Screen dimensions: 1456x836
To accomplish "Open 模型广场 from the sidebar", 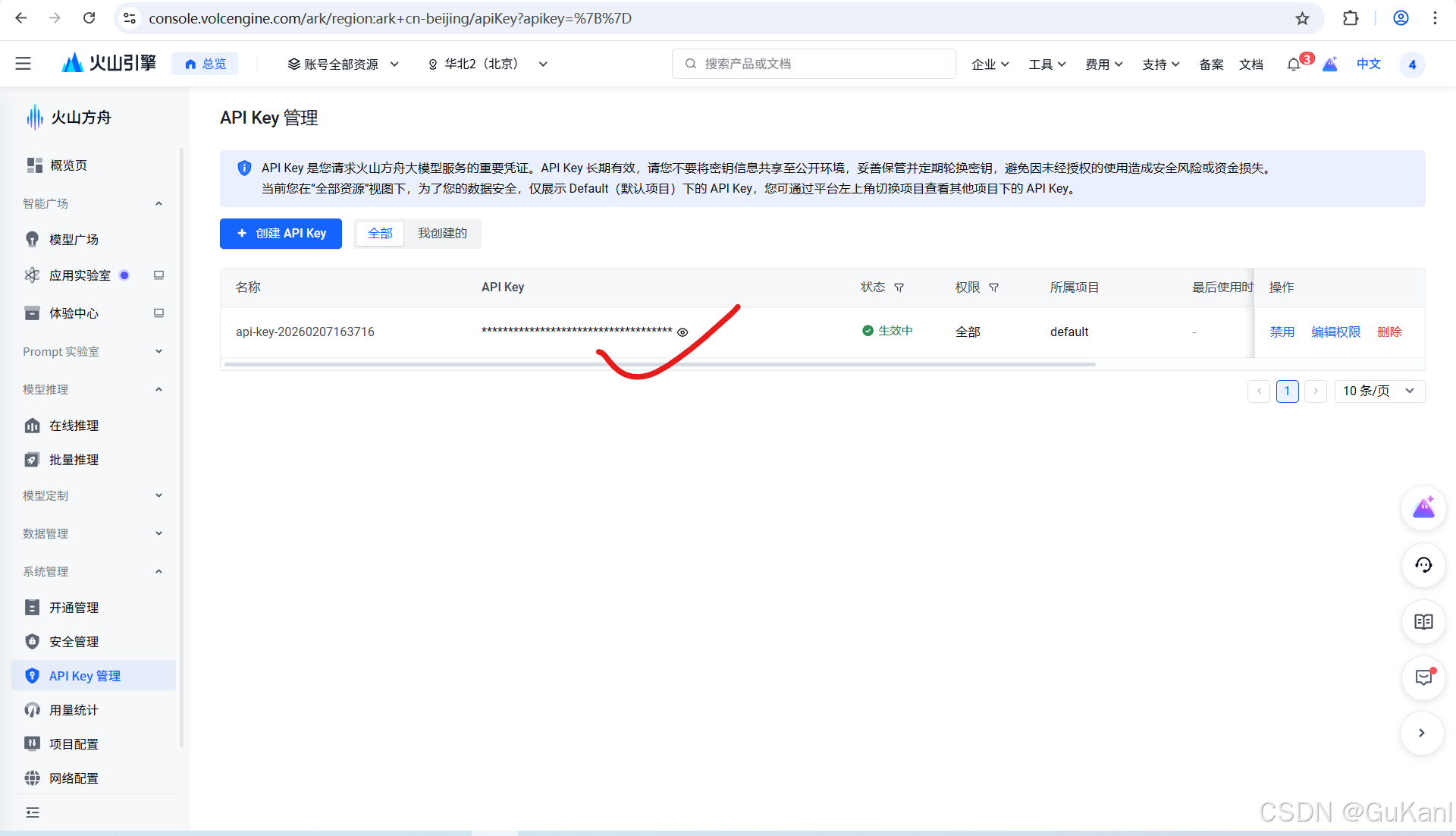I will tap(76, 239).
